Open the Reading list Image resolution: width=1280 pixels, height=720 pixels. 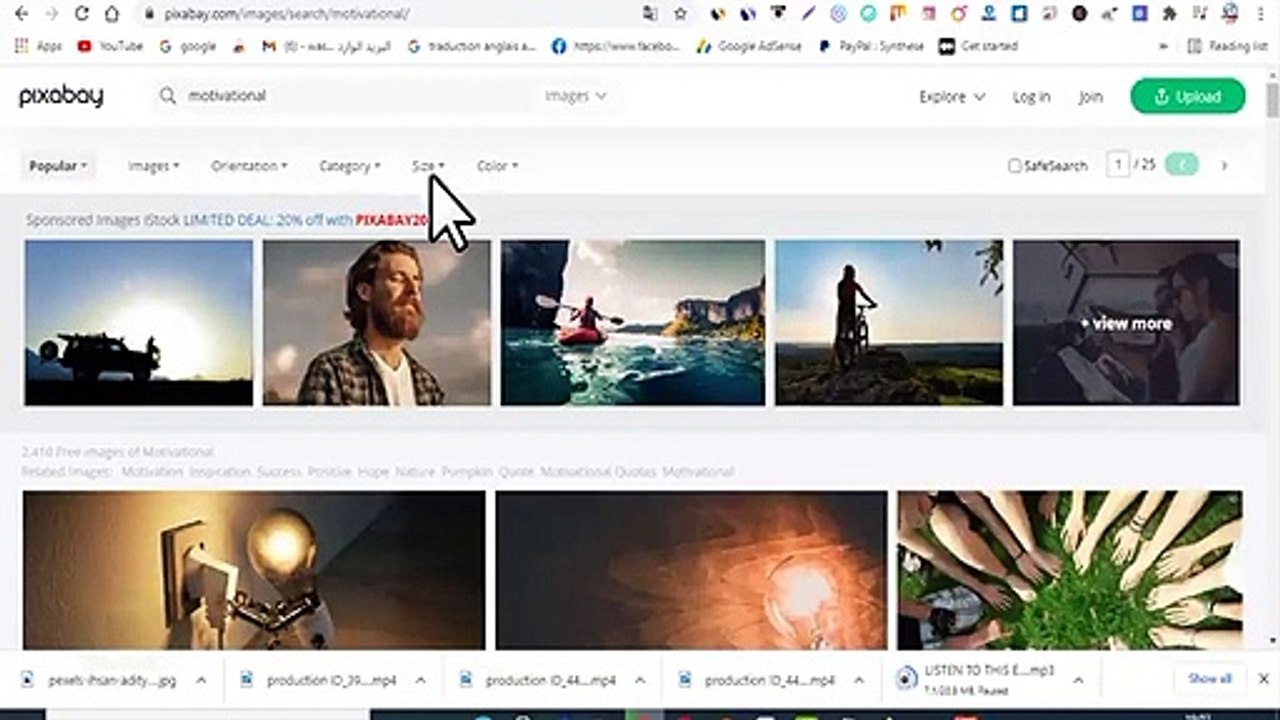[1227, 46]
